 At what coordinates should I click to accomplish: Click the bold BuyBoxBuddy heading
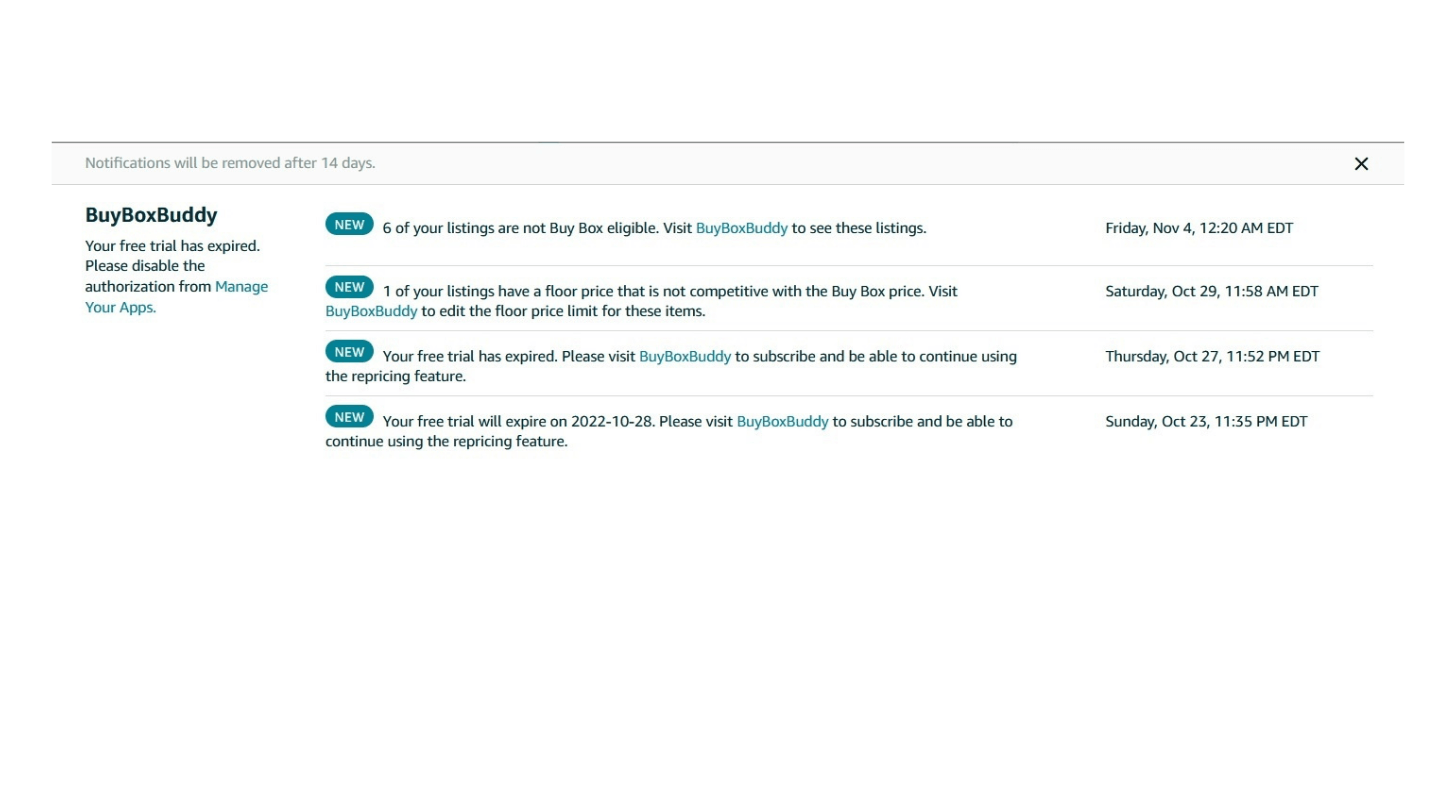click(151, 215)
